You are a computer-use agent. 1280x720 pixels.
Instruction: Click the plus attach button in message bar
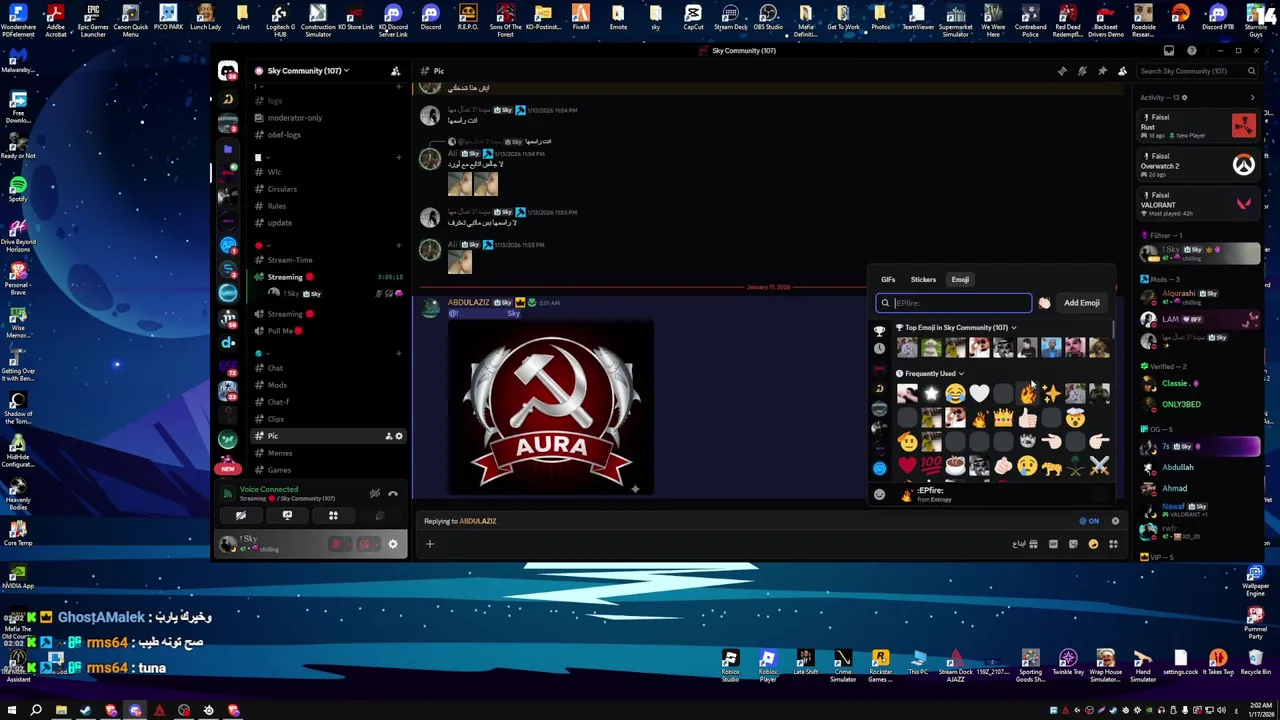point(430,544)
